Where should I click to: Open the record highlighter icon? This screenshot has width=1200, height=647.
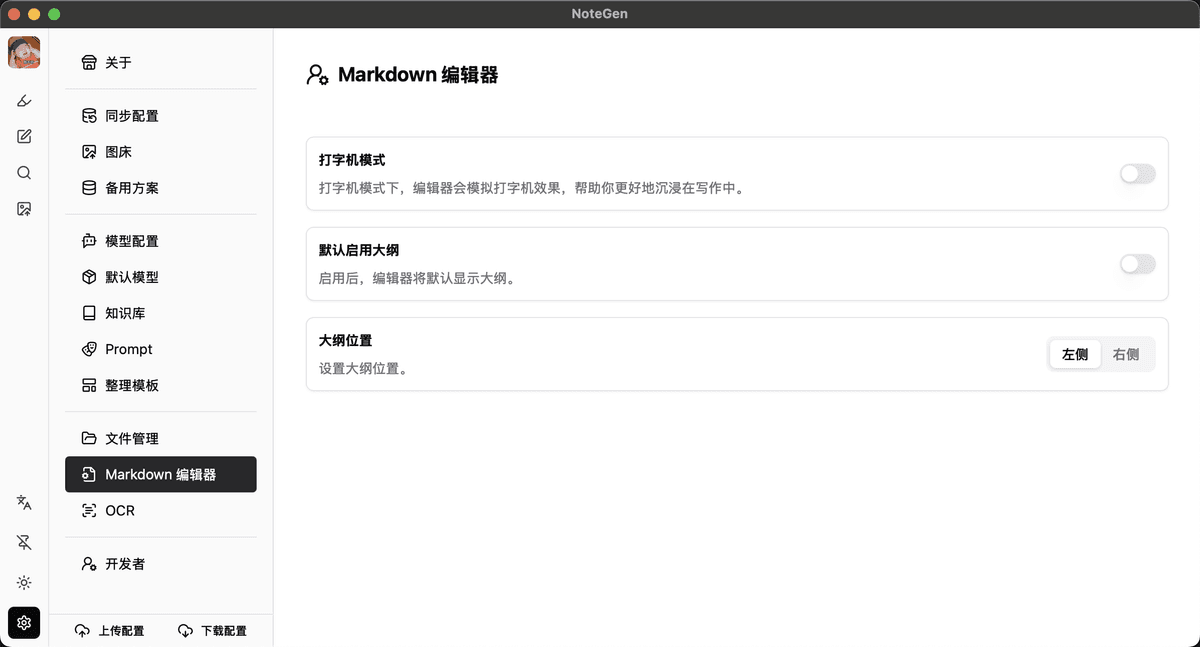24,100
